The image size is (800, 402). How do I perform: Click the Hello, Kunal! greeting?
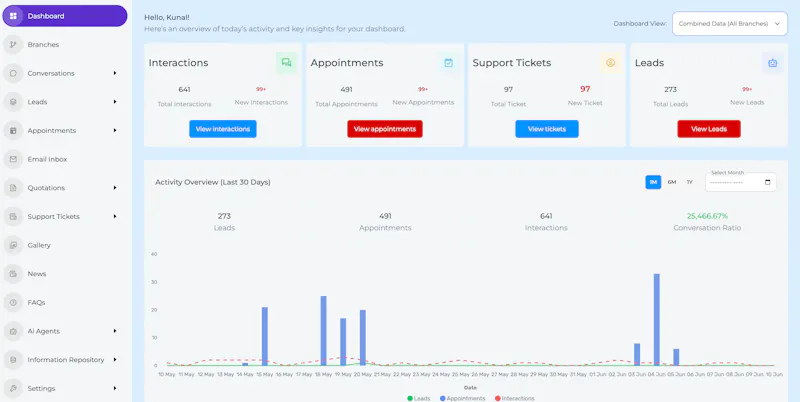pyautogui.click(x=167, y=17)
